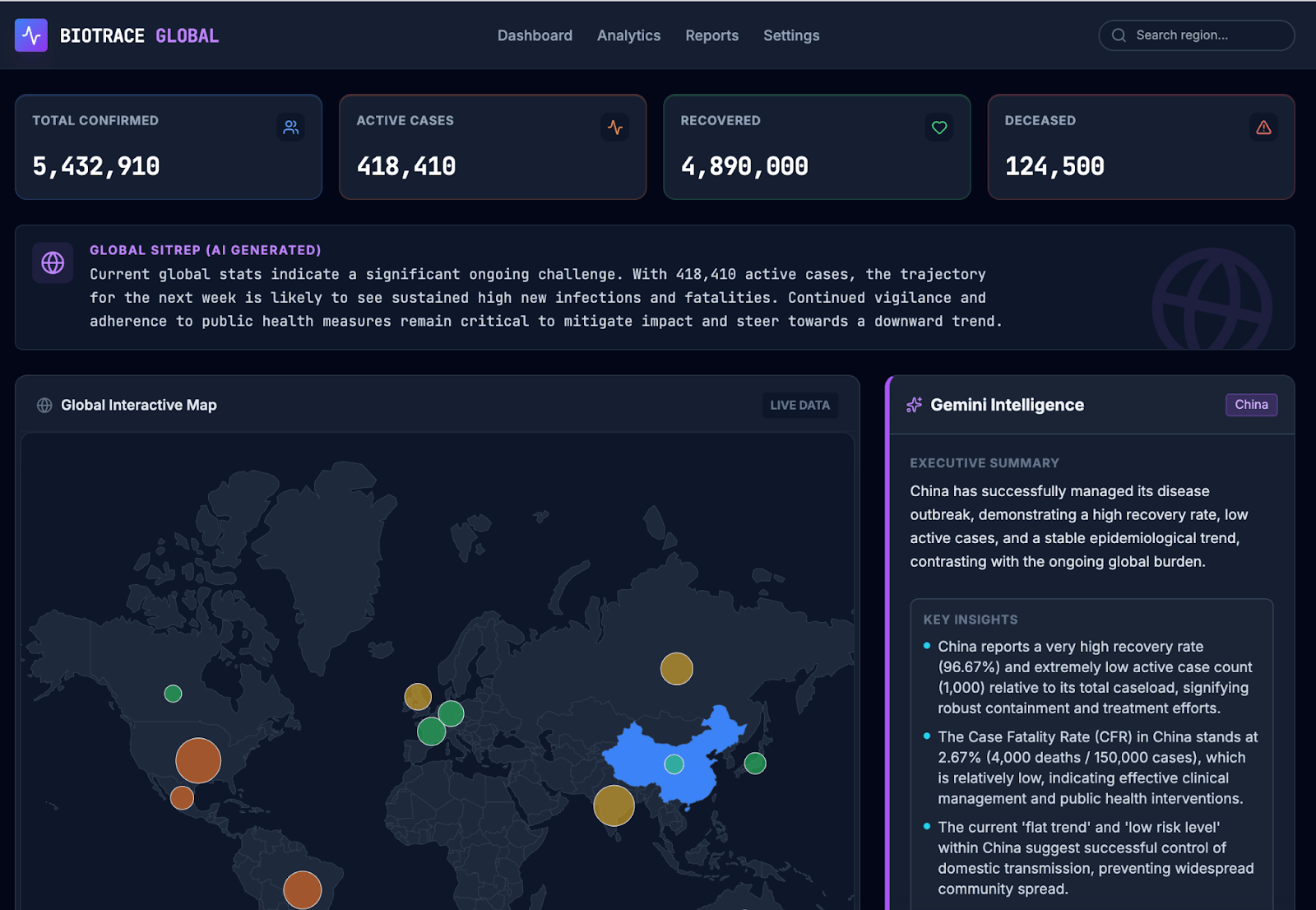Click the Gemini Intelligence sparkle icon
Screen dimensions: 1316x910
[914, 405]
